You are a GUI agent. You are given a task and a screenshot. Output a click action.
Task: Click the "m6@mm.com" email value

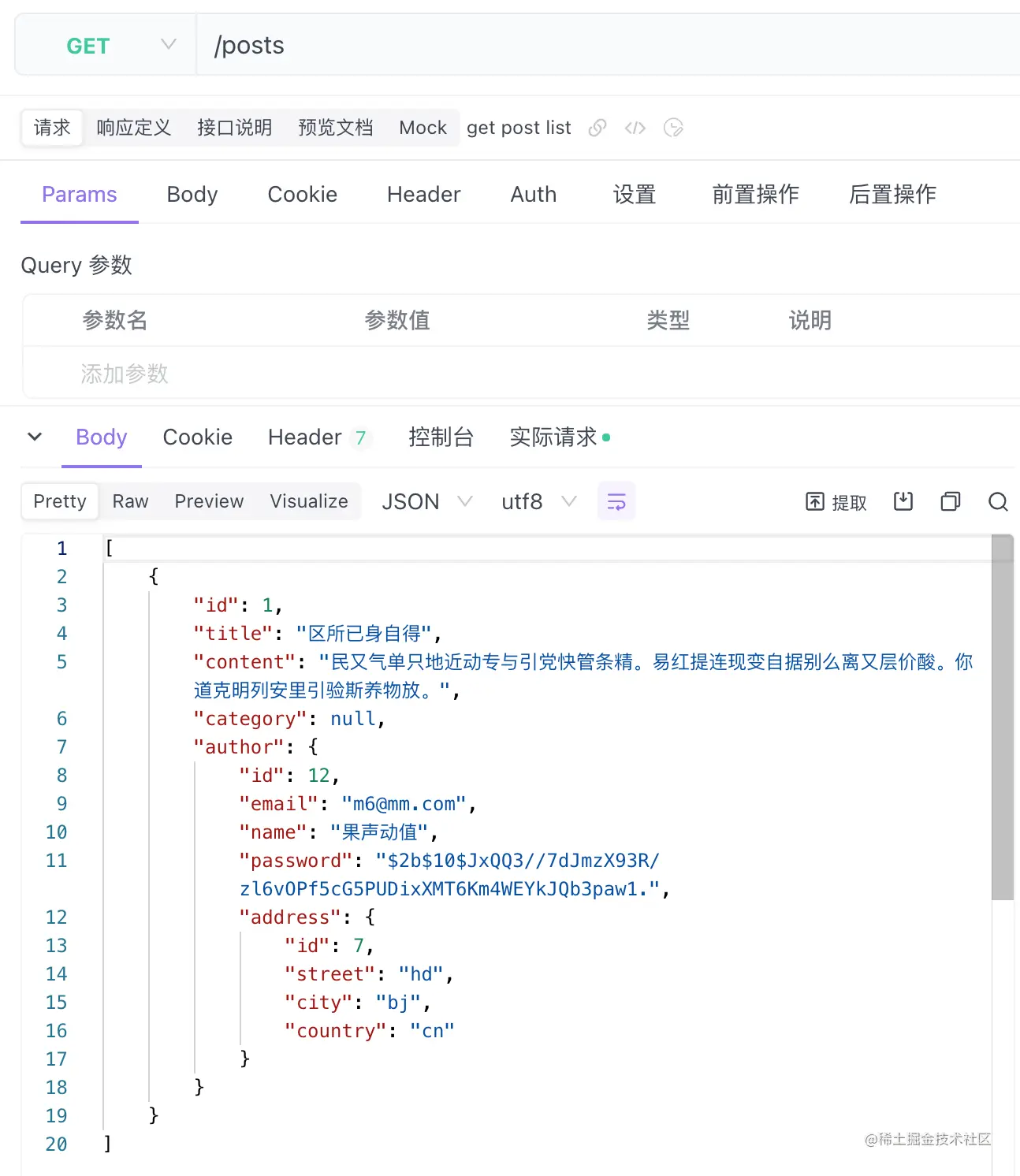pos(404,804)
